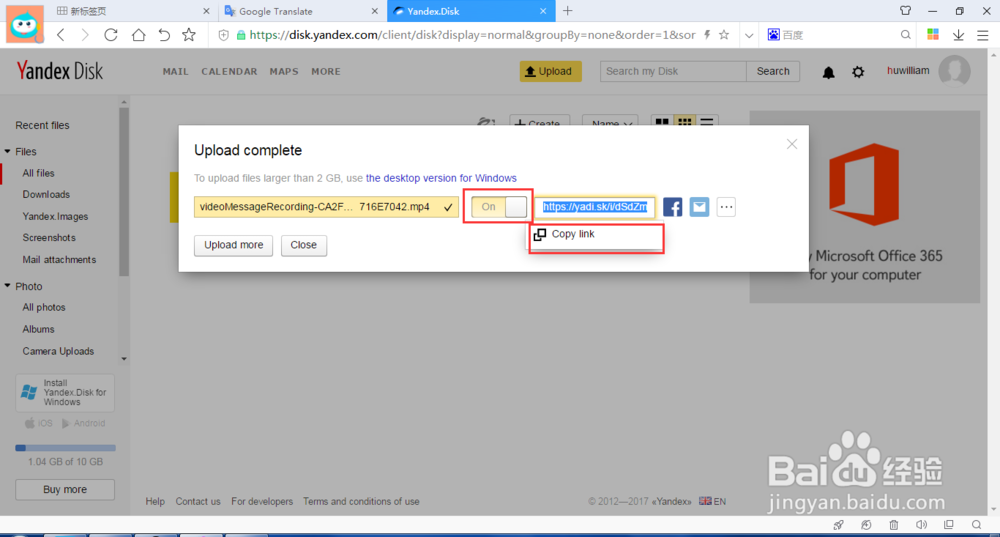This screenshot has height=537, width=1000.
Task: Click the browser back arrow
Action: click(x=61, y=35)
